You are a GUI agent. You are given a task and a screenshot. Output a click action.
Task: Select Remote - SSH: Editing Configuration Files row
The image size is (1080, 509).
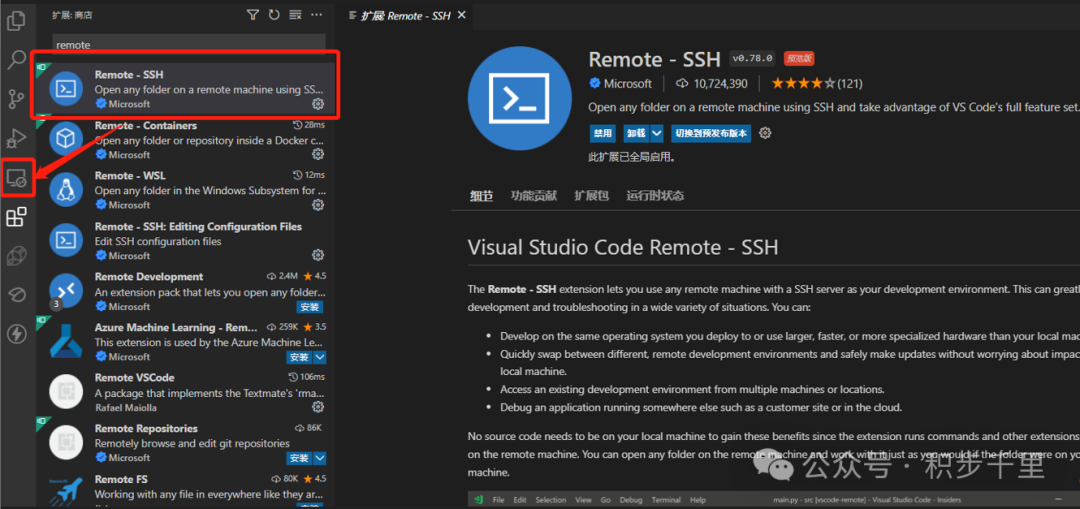pyautogui.click(x=186, y=240)
